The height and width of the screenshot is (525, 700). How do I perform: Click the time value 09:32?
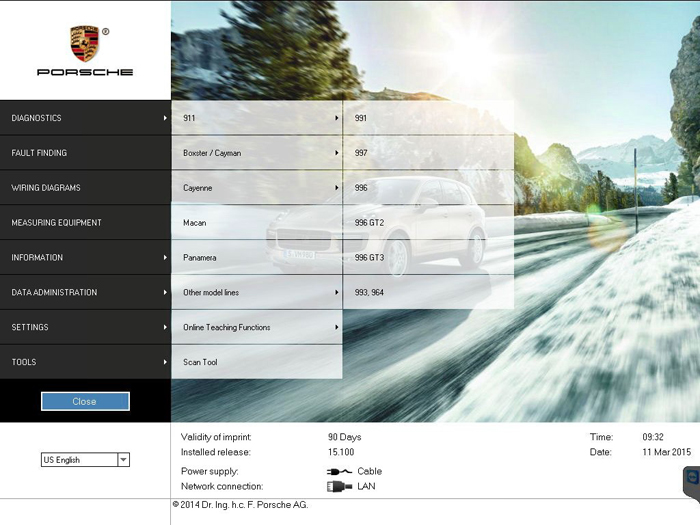point(653,437)
